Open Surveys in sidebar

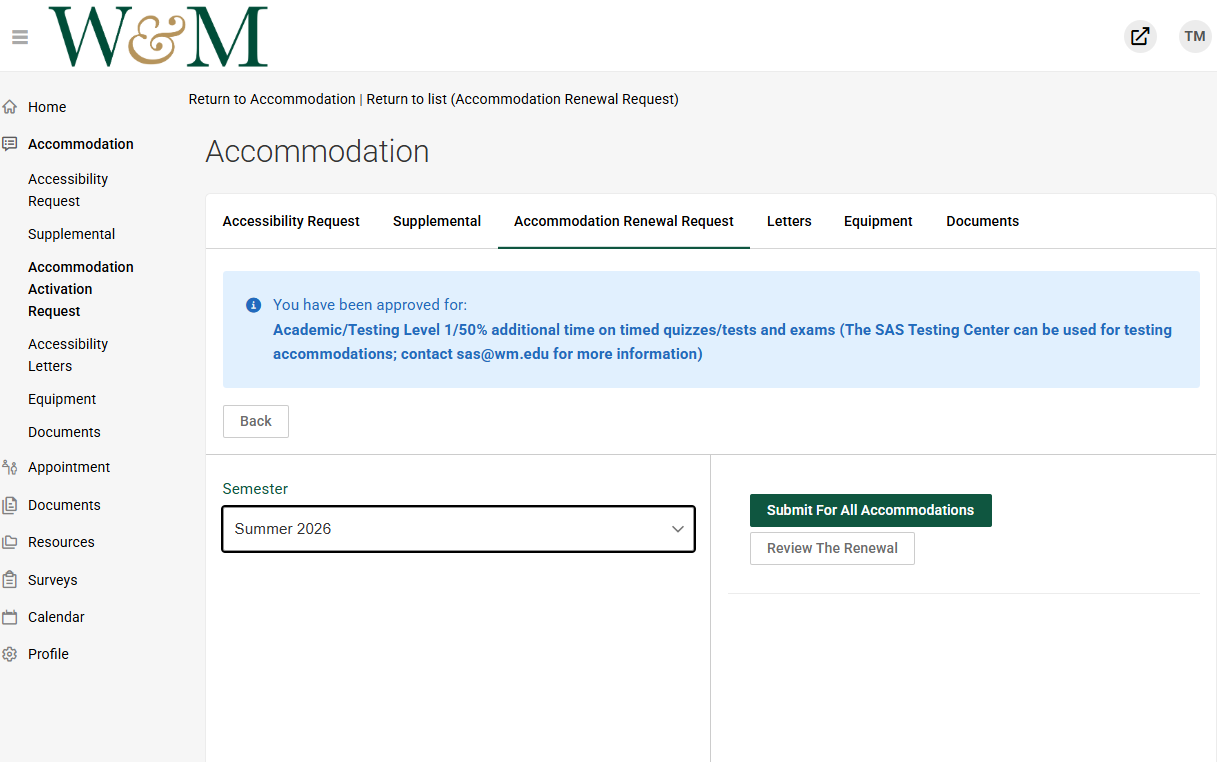[x=53, y=580]
